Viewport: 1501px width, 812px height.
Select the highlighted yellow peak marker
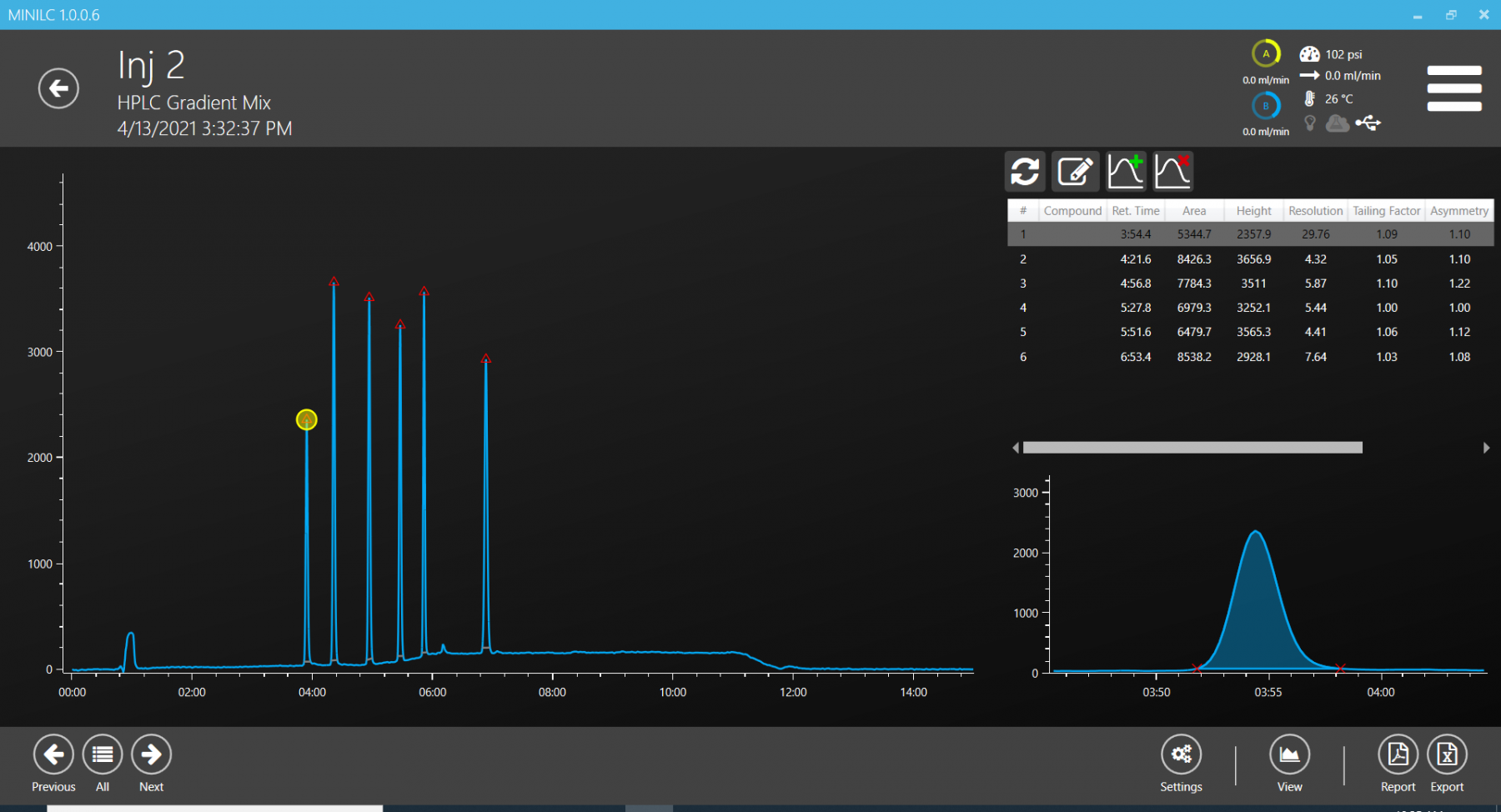pos(307,419)
